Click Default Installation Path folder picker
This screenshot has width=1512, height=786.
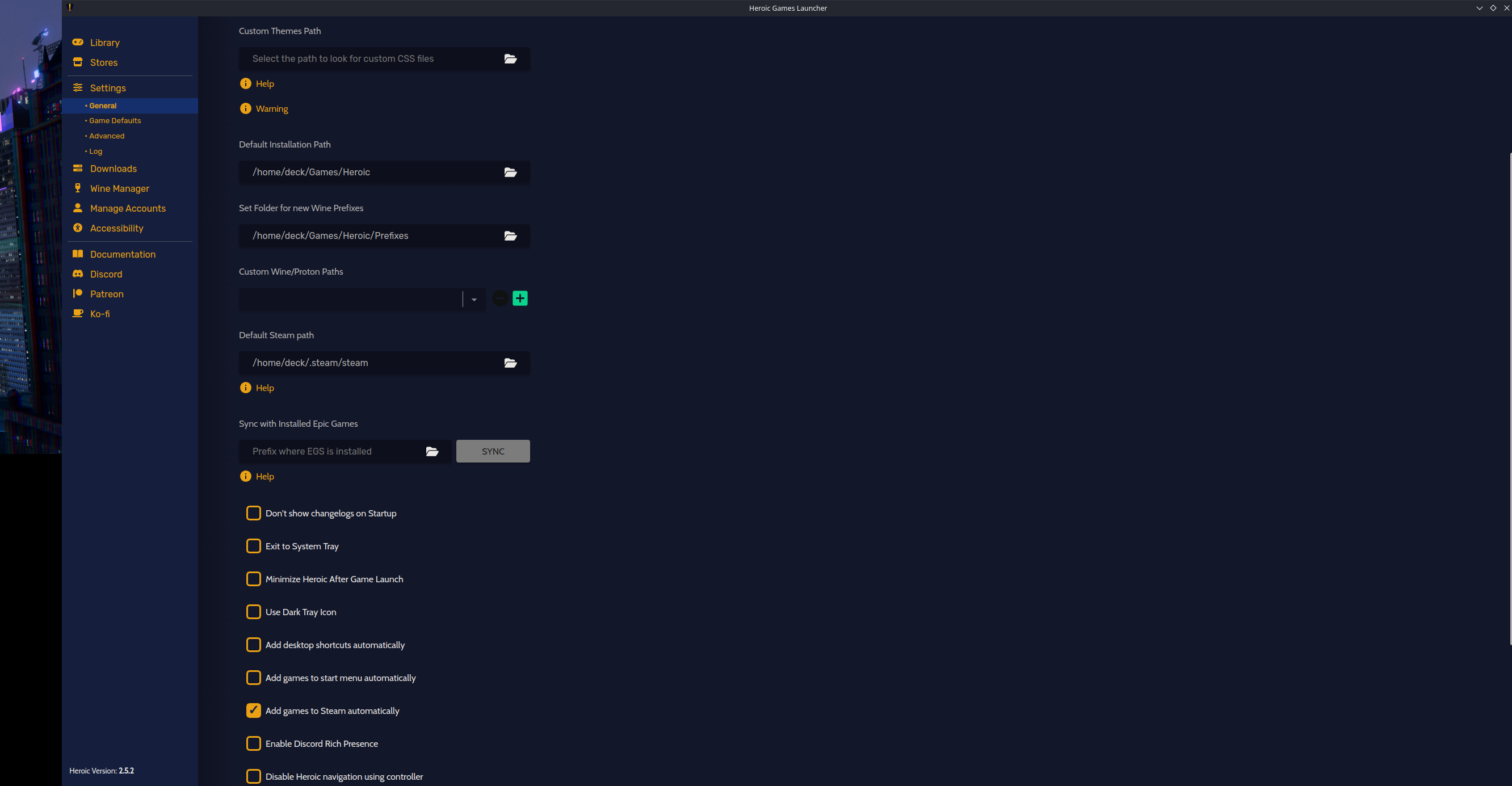pos(511,172)
